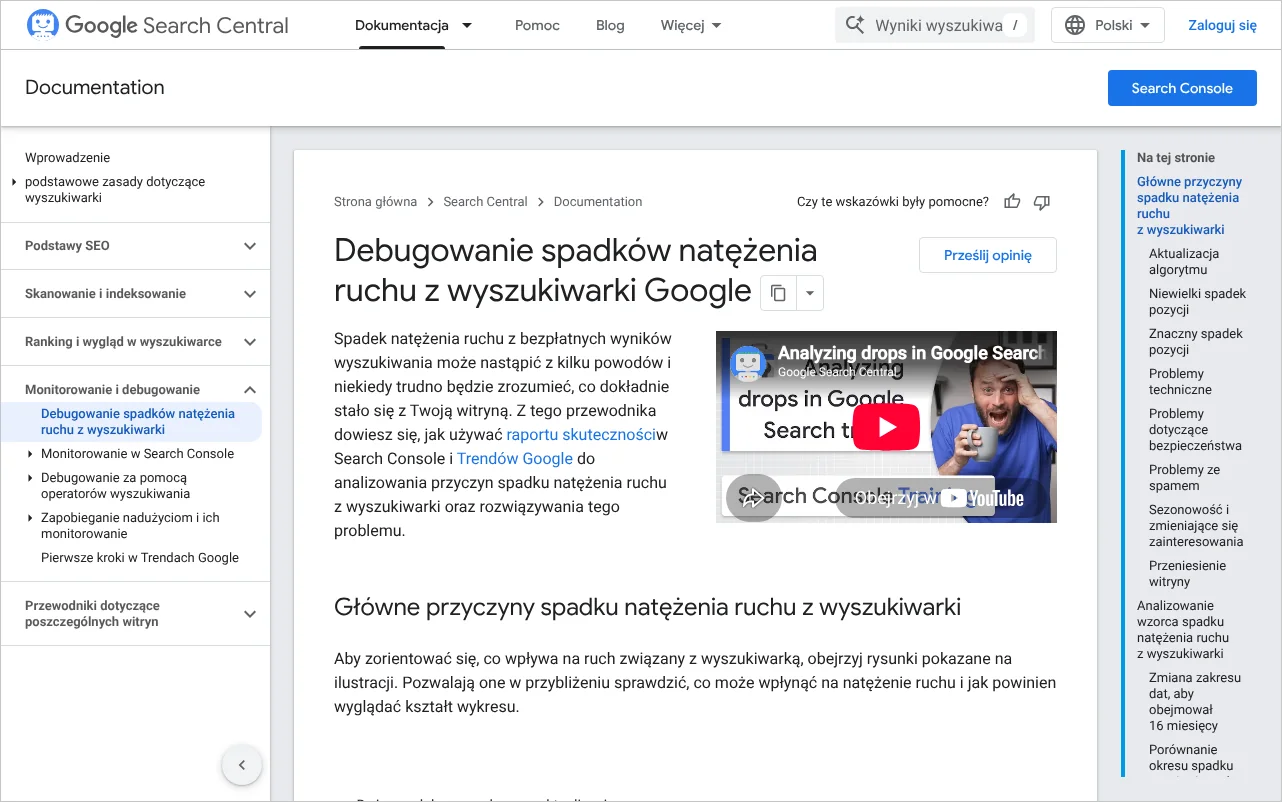This screenshot has width=1282, height=802.
Task: Open the Blog tab
Action: pos(610,25)
